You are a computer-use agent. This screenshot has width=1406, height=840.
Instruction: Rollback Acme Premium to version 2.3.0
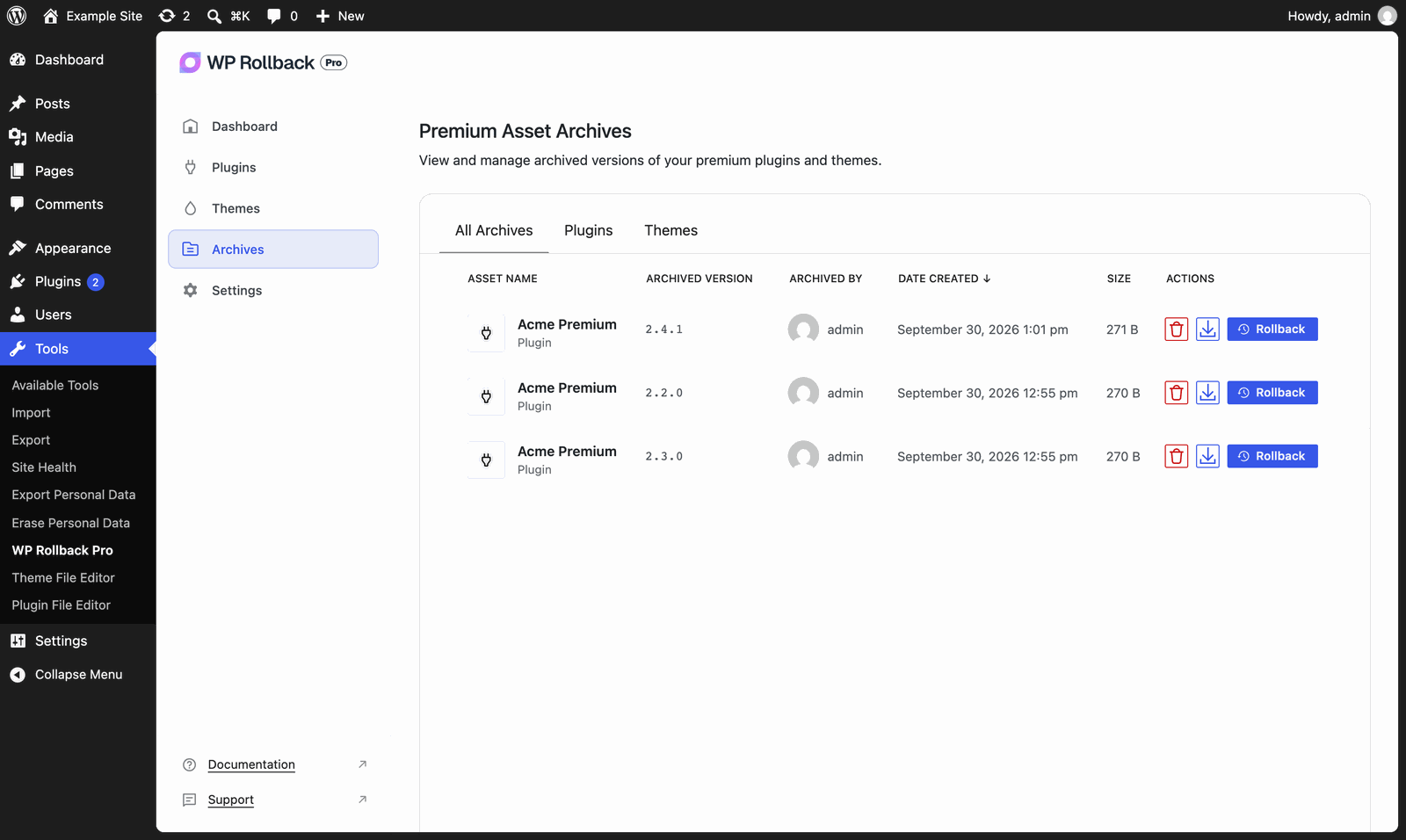pos(1272,456)
